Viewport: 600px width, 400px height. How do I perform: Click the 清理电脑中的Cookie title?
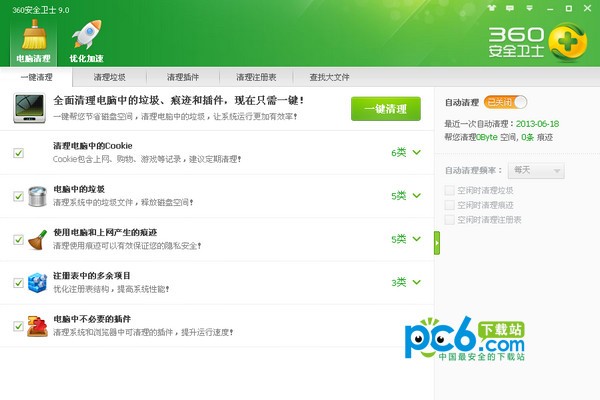tap(93, 146)
